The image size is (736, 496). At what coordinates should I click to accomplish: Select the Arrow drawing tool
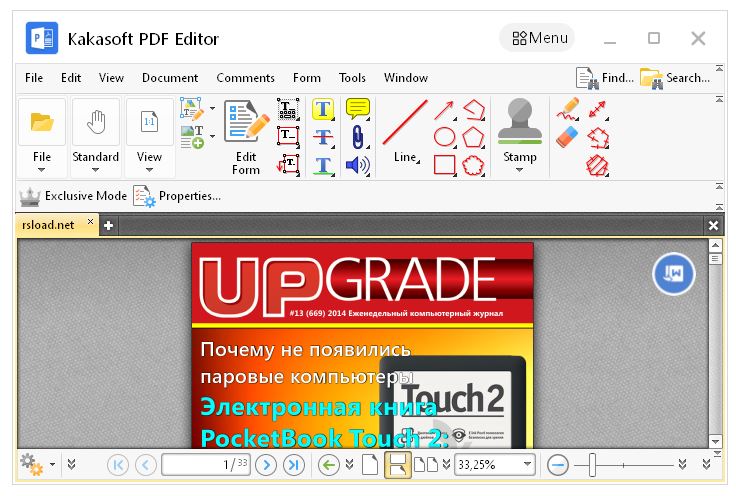coord(445,110)
